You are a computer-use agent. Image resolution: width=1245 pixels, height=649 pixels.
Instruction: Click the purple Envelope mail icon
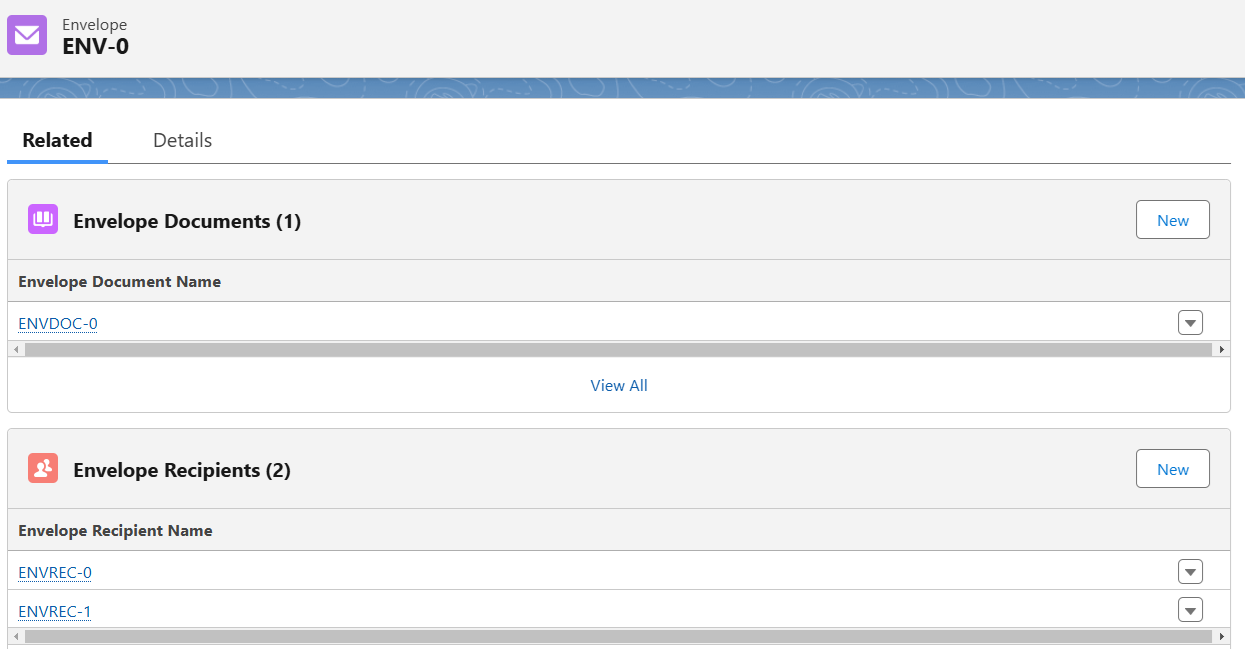tap(27, 35)
